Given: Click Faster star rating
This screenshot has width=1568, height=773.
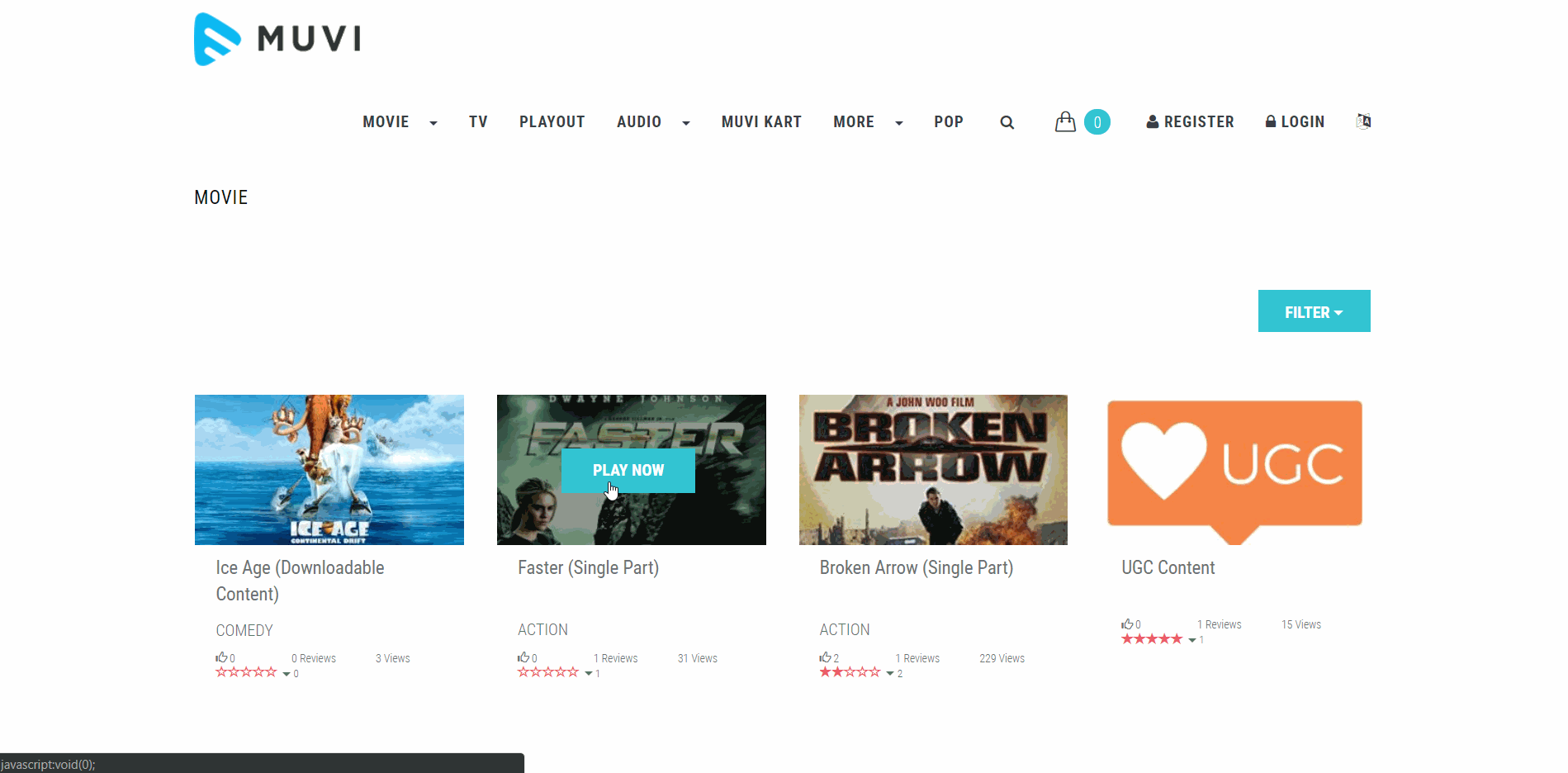Looking at the screenshot, I should click(x=548, y=672).
